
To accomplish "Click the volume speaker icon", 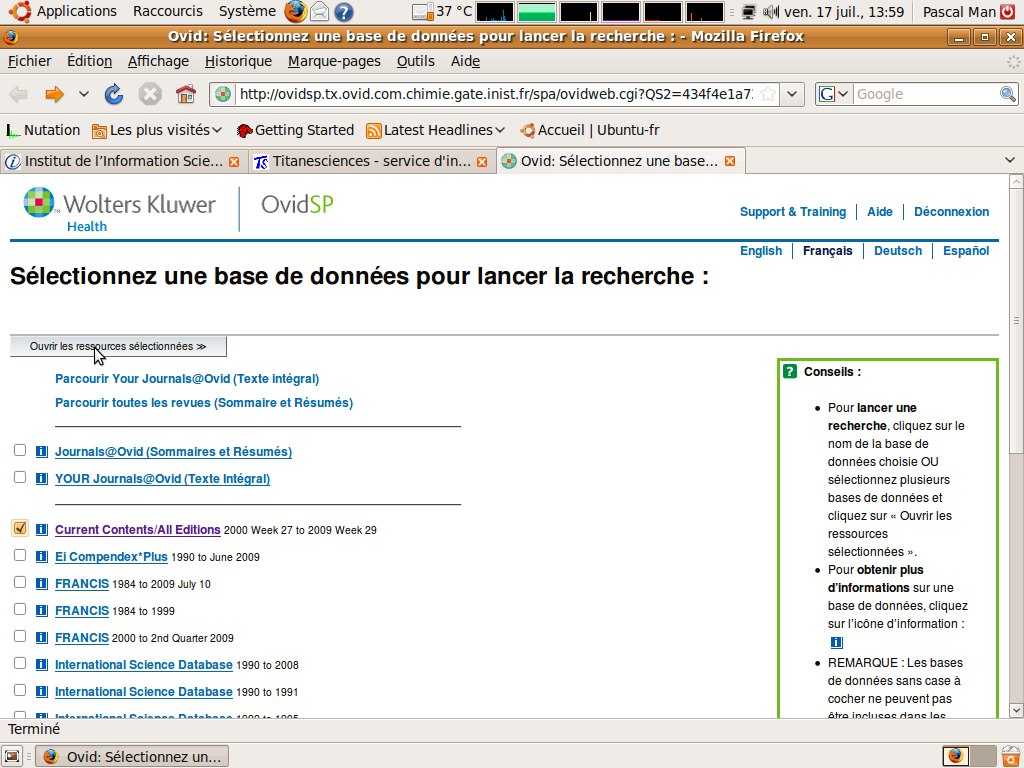I will [x=771, y=11].
